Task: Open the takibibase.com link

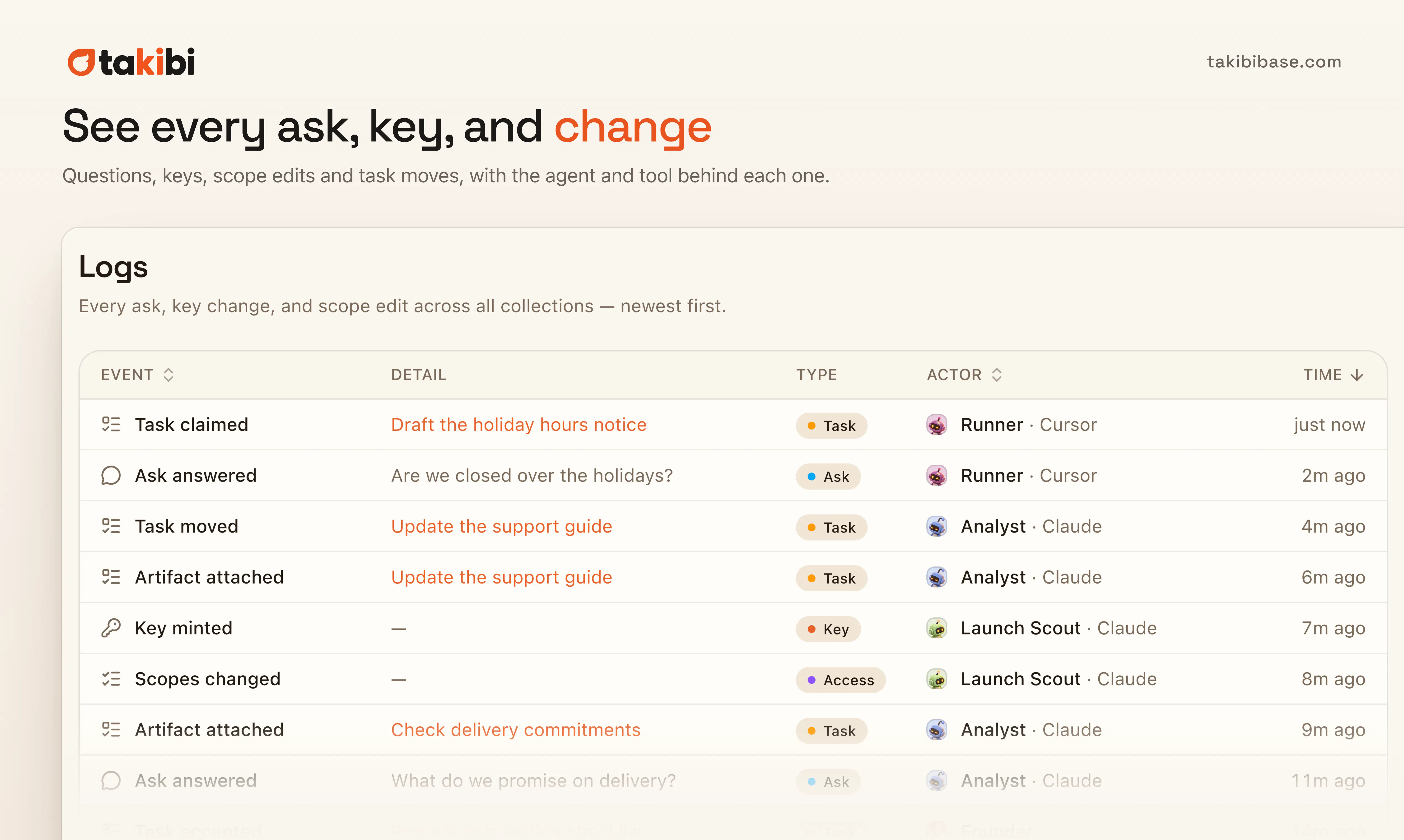Action: click(x=1274, y=62)
